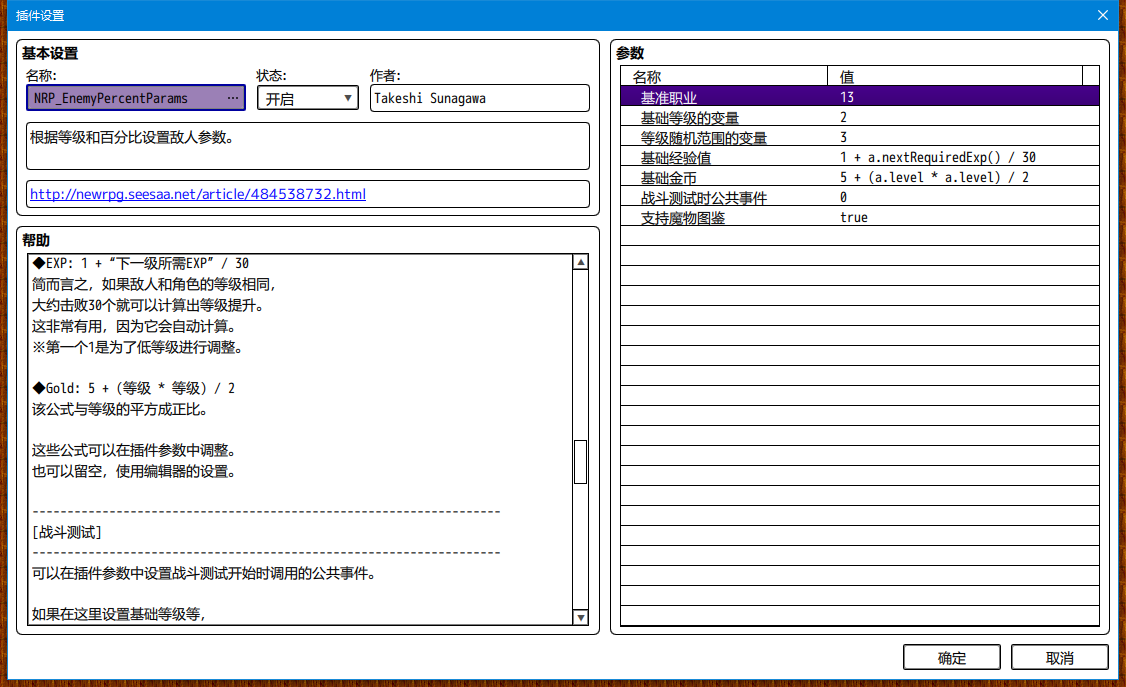The image size is (1126, 687).
Task: Click the formula 1 + a.nextRequiredExp() / 30
Action: pyautogui.click(x=938, y=157)
